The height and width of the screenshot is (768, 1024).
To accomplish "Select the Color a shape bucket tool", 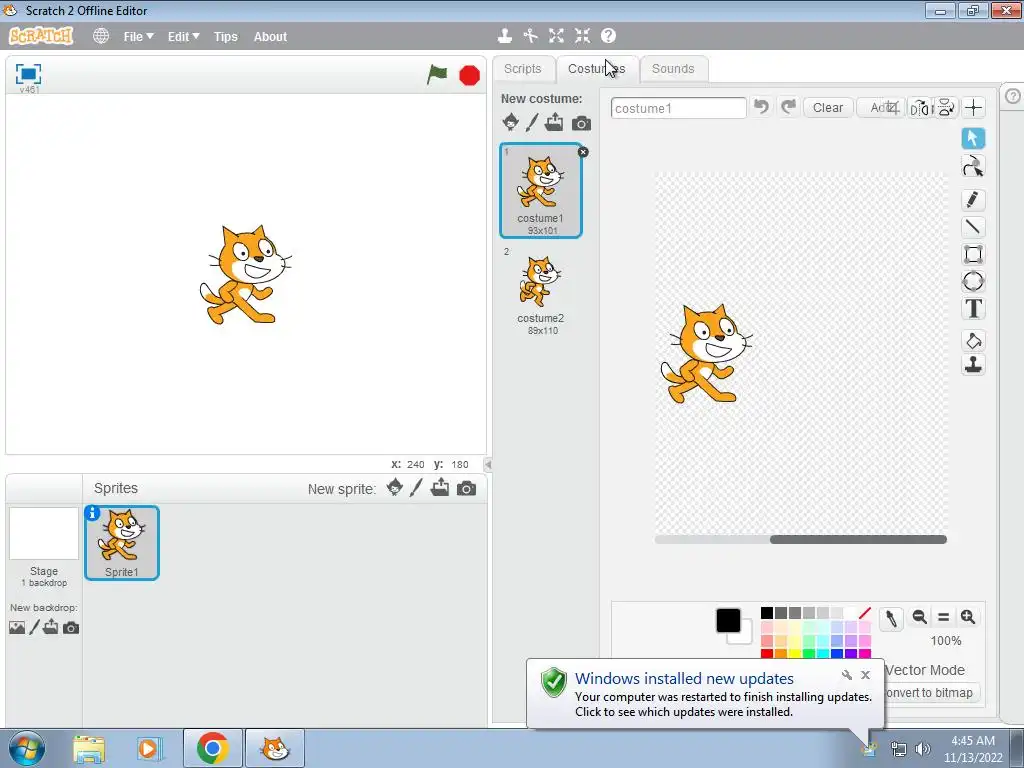I will pos(973,340).
